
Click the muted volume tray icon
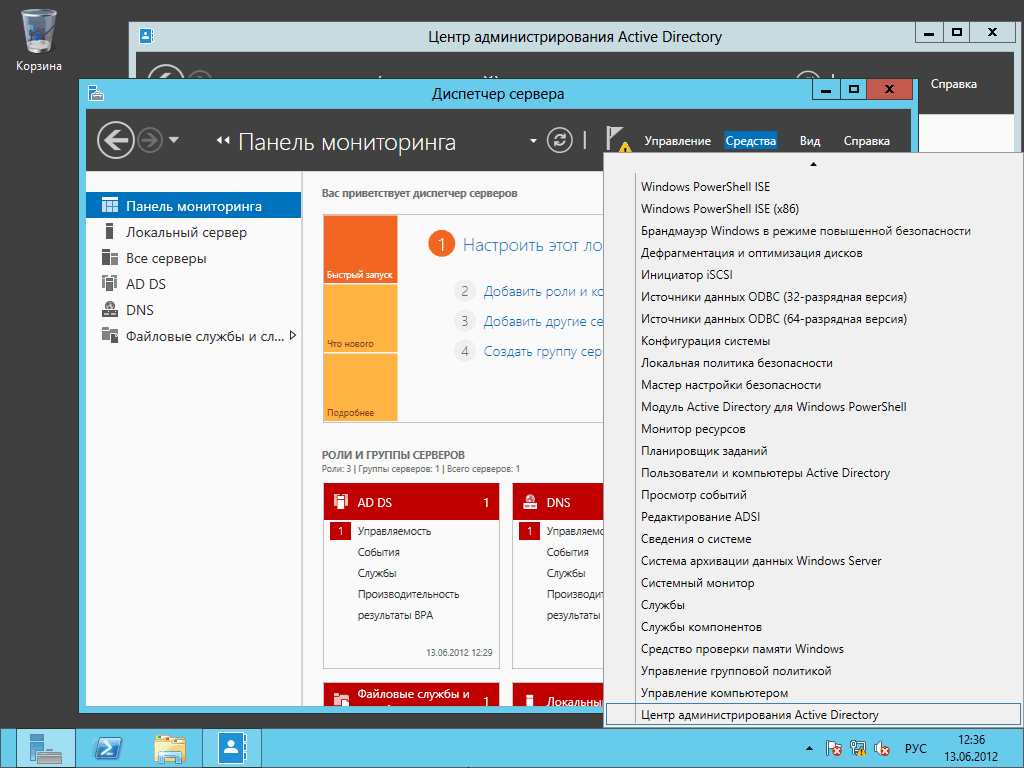[882, 748]
